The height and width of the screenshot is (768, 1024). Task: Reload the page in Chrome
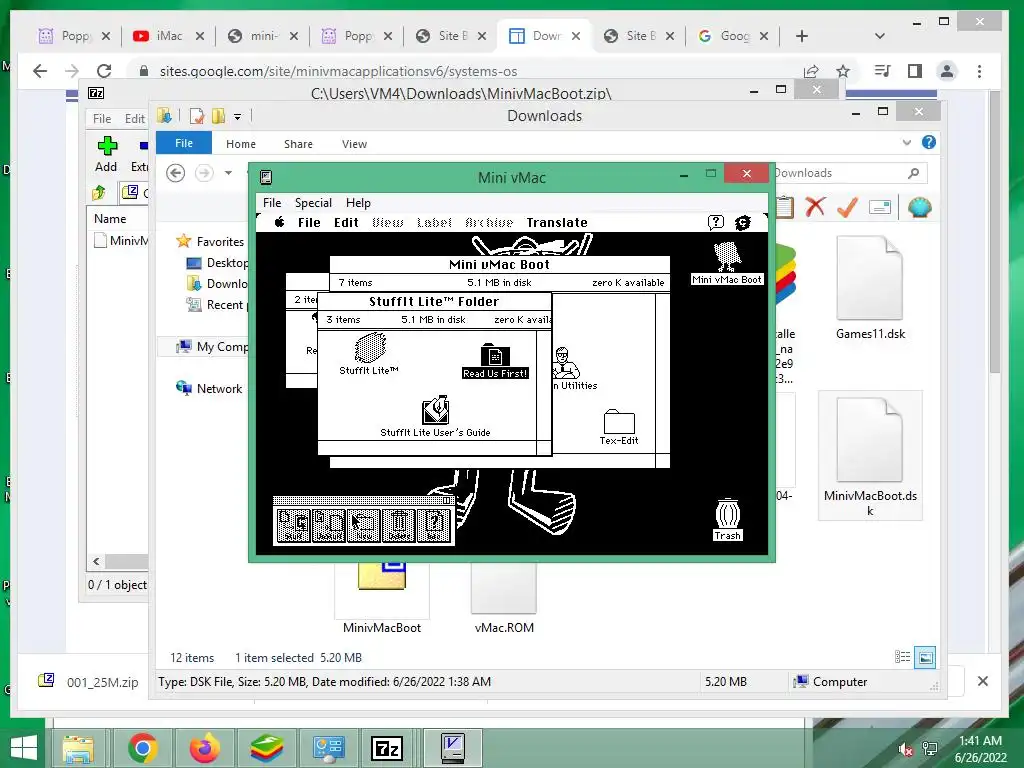[x=104, y=71]
